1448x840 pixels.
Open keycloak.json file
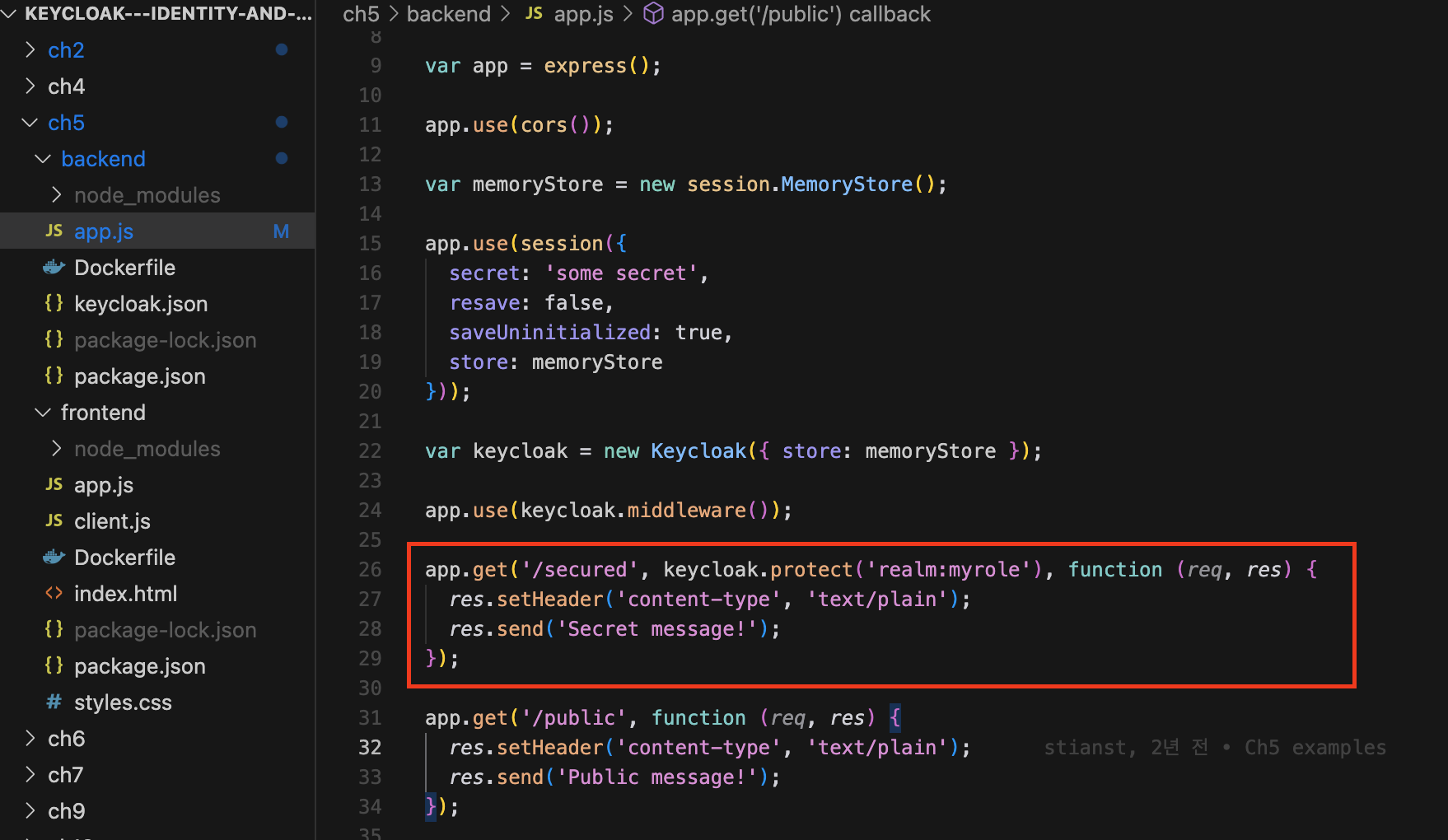(x=141, y=304)
